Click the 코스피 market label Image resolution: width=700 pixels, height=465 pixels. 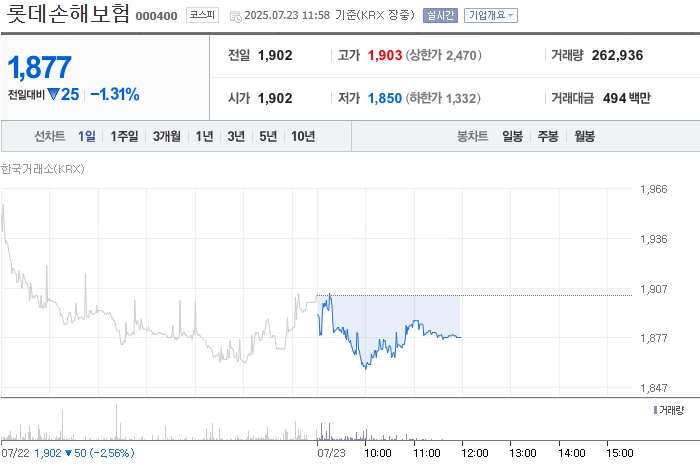[x=202, y=15]
